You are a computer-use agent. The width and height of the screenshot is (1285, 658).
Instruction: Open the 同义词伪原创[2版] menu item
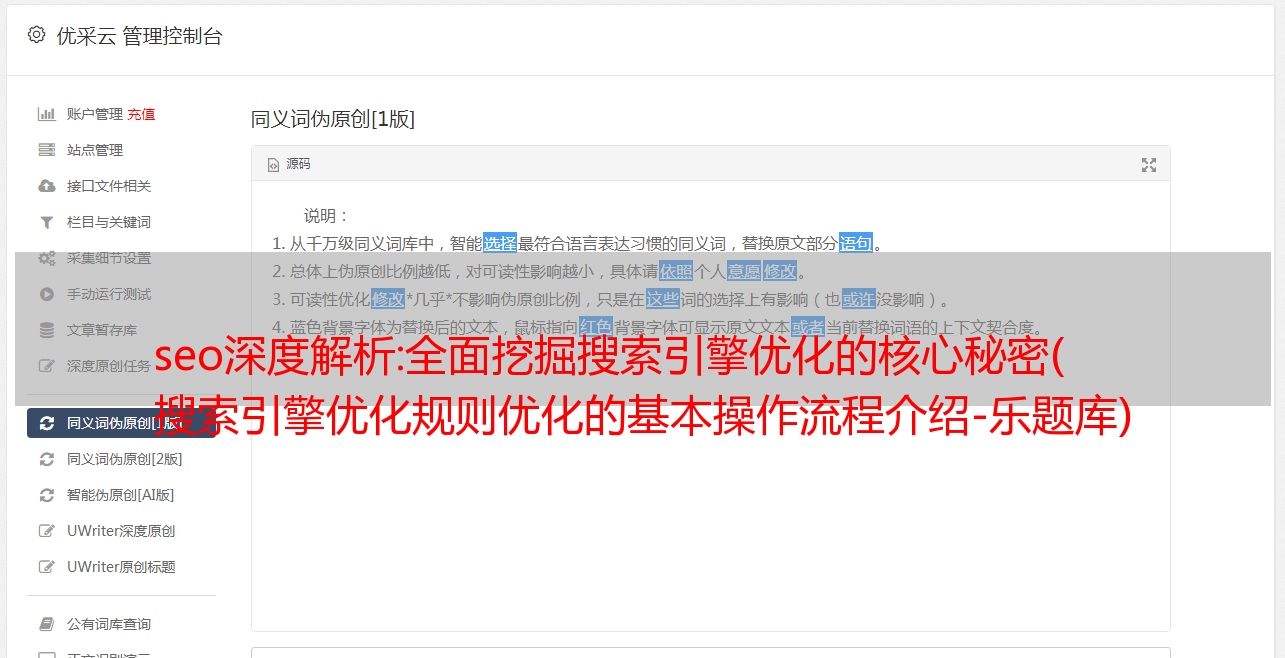point(124,459)
